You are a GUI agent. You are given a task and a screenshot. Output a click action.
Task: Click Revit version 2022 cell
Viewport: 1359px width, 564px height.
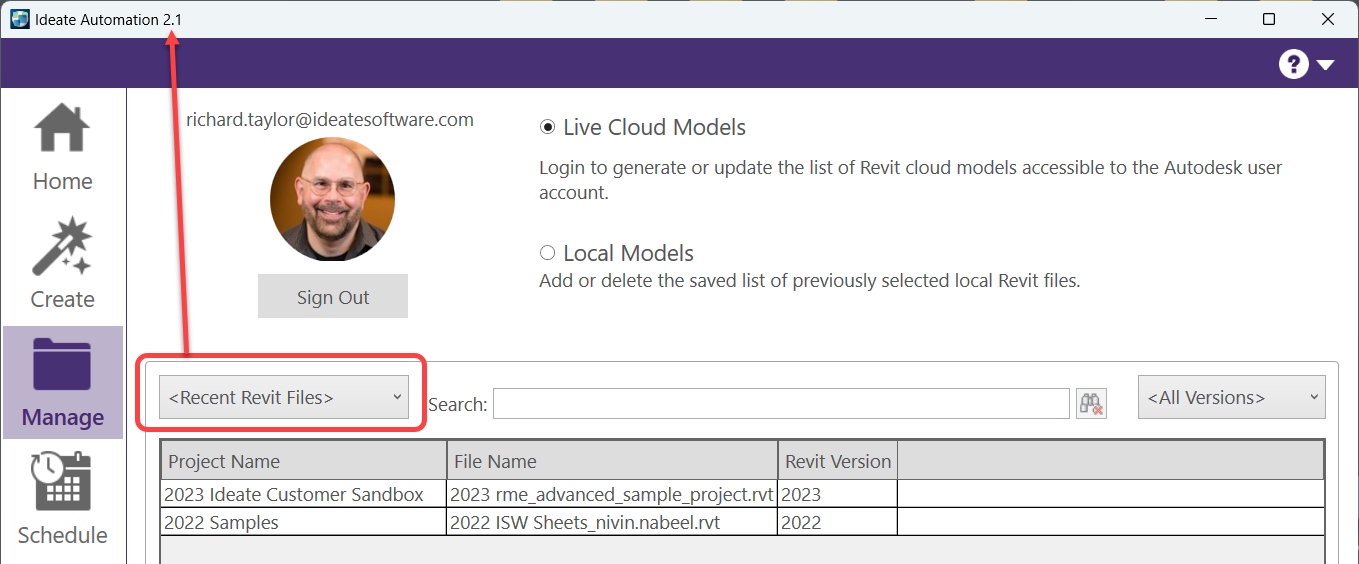[x=837, y=522]
